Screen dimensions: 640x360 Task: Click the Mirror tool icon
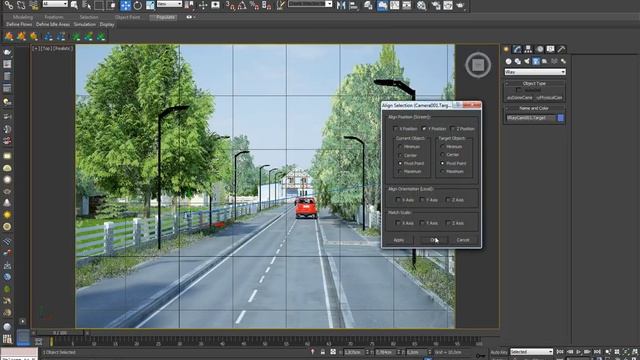341,5
